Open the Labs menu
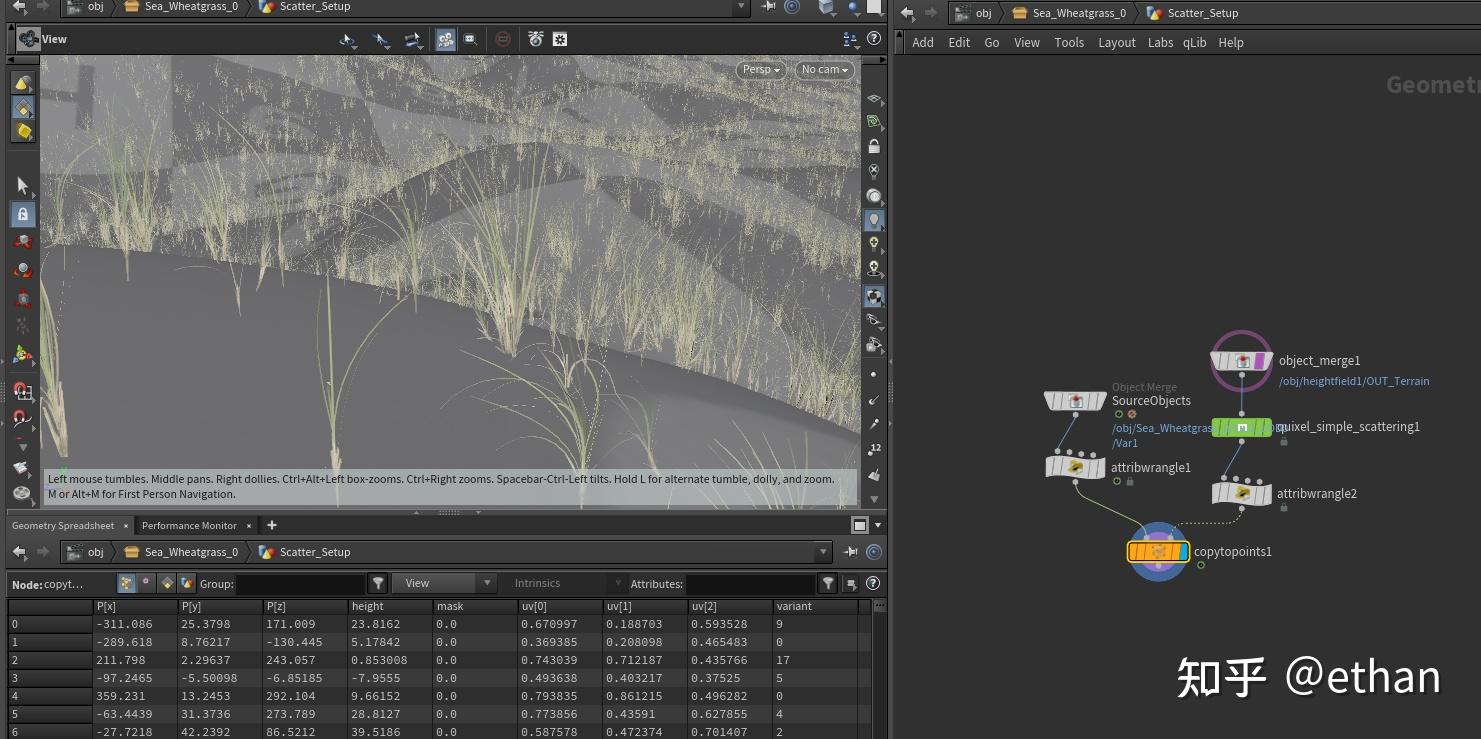Screen dimensions: 1481x739 click(x=1160, y=42)
